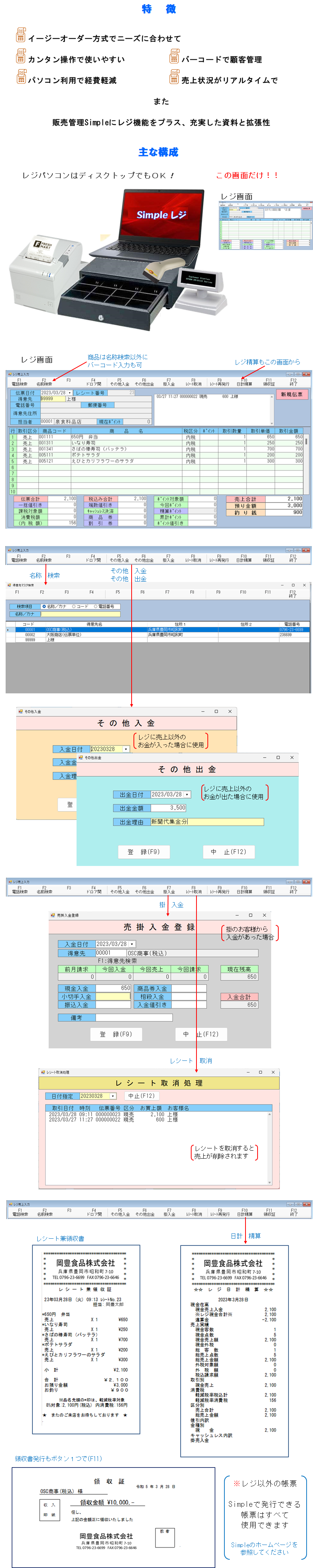Viewport: 313px width, 1568px height.
Task: Click F12 終了 in the register window with sales table
Action: [293, 382]
